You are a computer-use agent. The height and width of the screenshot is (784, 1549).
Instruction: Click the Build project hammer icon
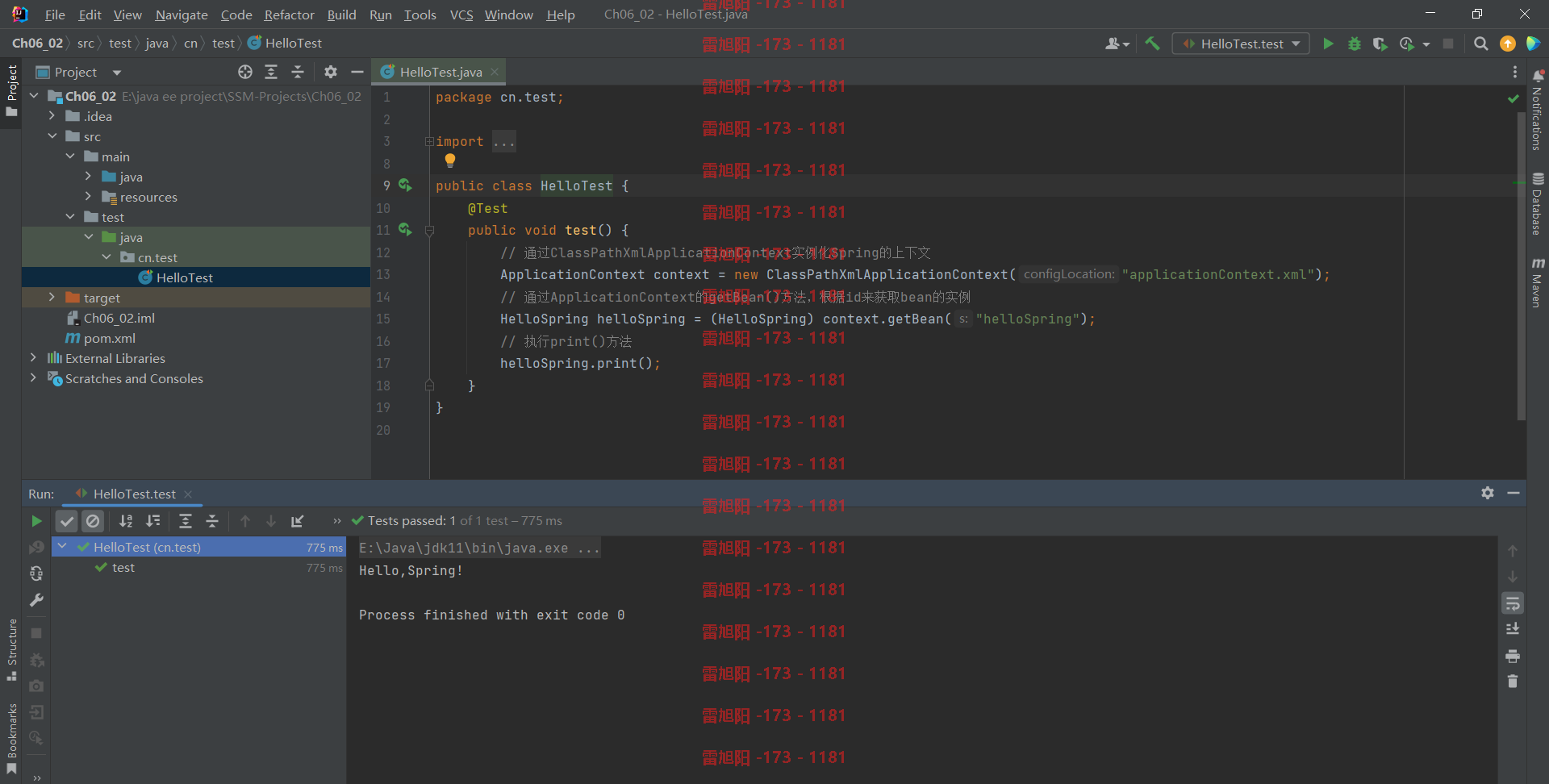[1152, 44]
